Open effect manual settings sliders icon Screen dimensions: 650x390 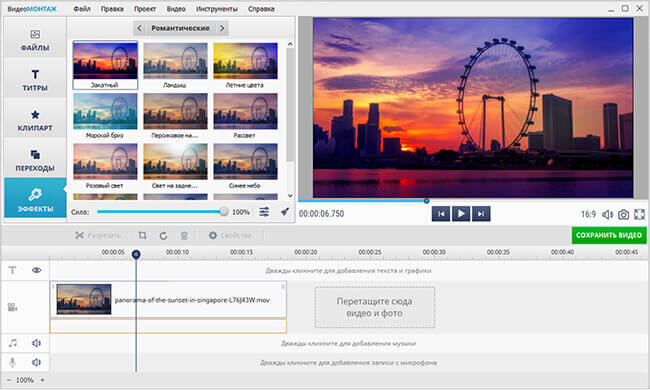pyautogui.click(x=264, y=212)
